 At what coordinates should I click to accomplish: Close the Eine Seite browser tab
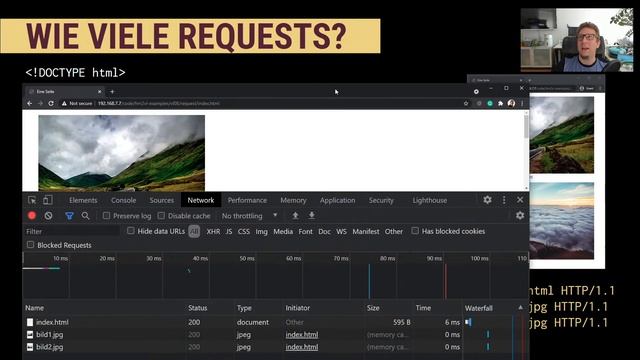99,91
